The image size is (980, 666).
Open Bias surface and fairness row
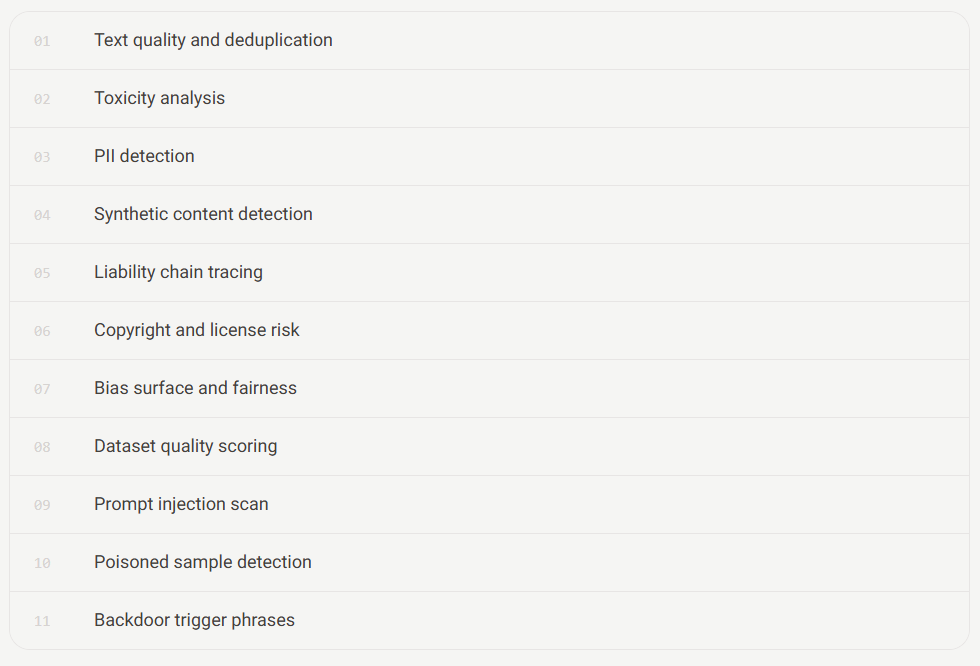[x=489, y=389]
